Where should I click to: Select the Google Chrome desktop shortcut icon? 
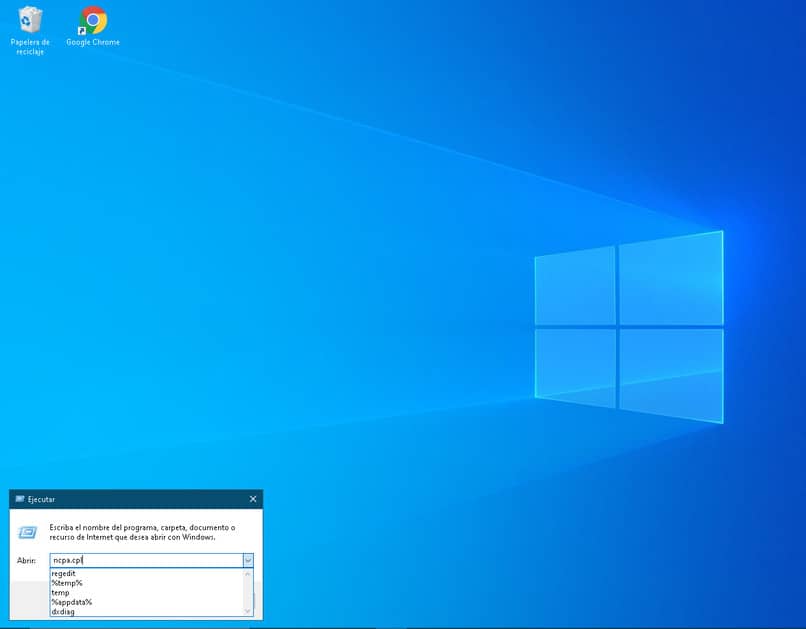93,20
